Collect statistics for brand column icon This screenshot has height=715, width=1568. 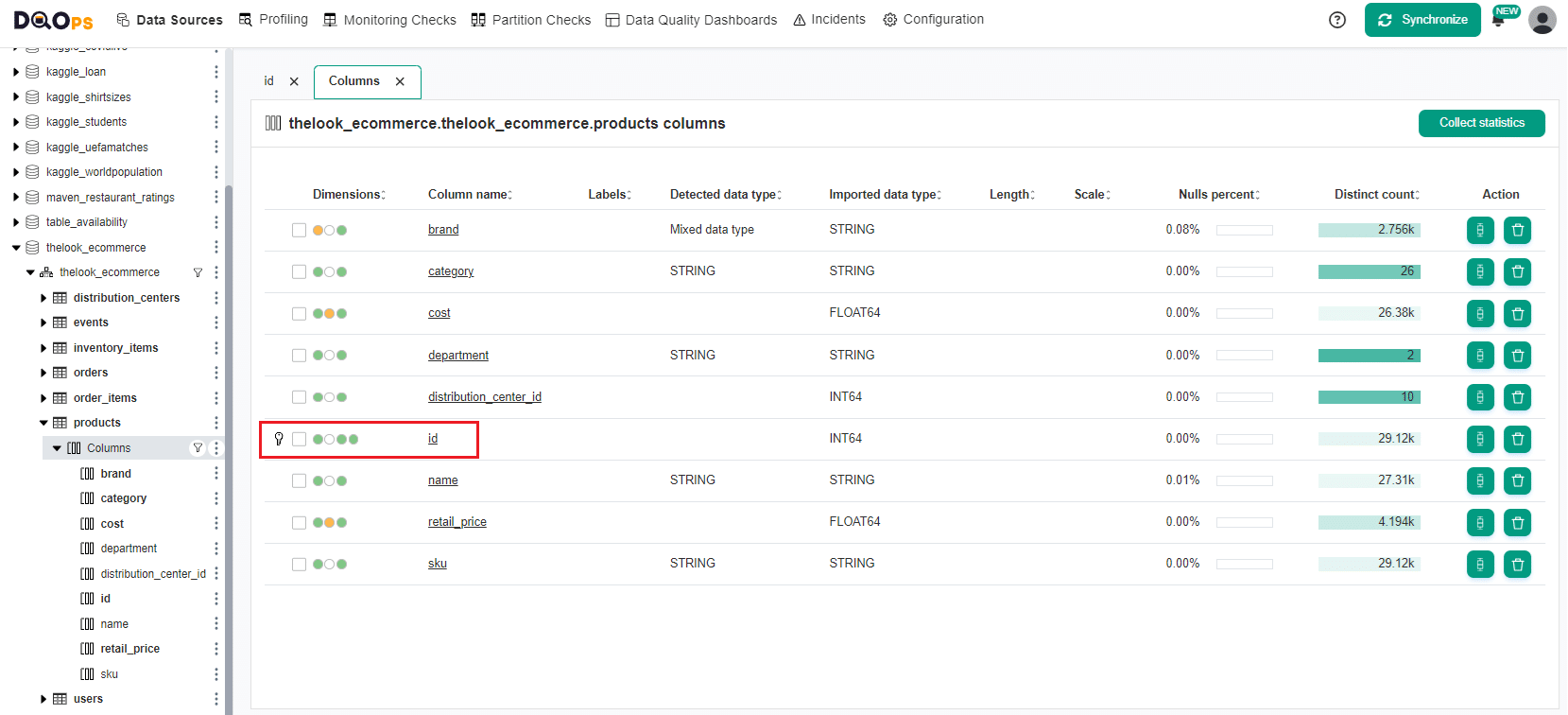coord(1480,230)
